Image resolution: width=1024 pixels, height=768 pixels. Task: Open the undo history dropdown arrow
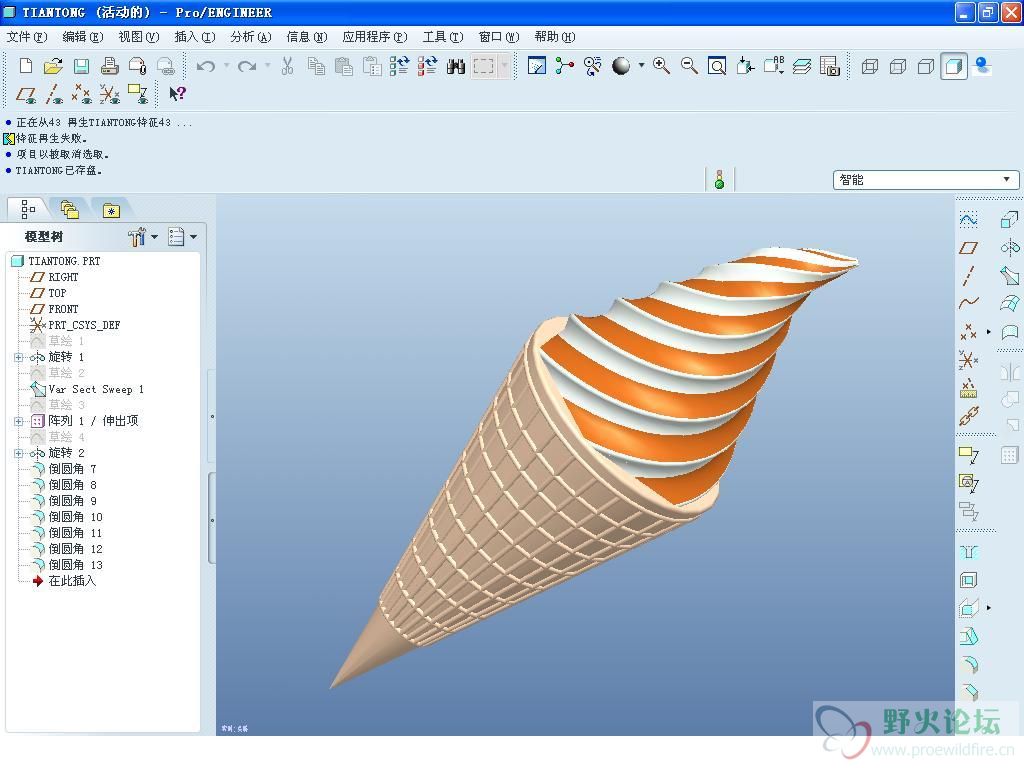pos(226,66)
